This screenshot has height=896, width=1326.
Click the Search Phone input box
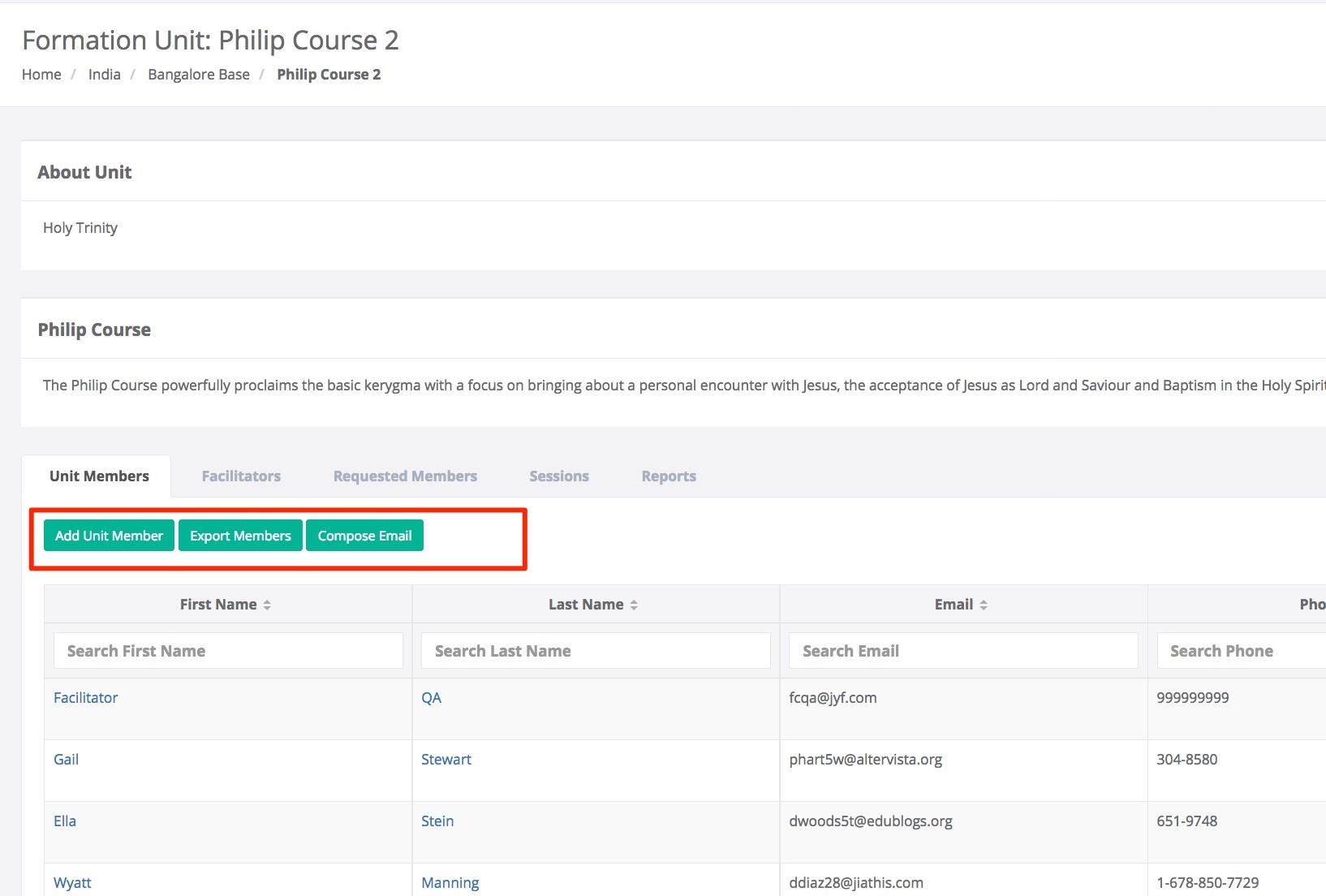(x=1242, y=651)
